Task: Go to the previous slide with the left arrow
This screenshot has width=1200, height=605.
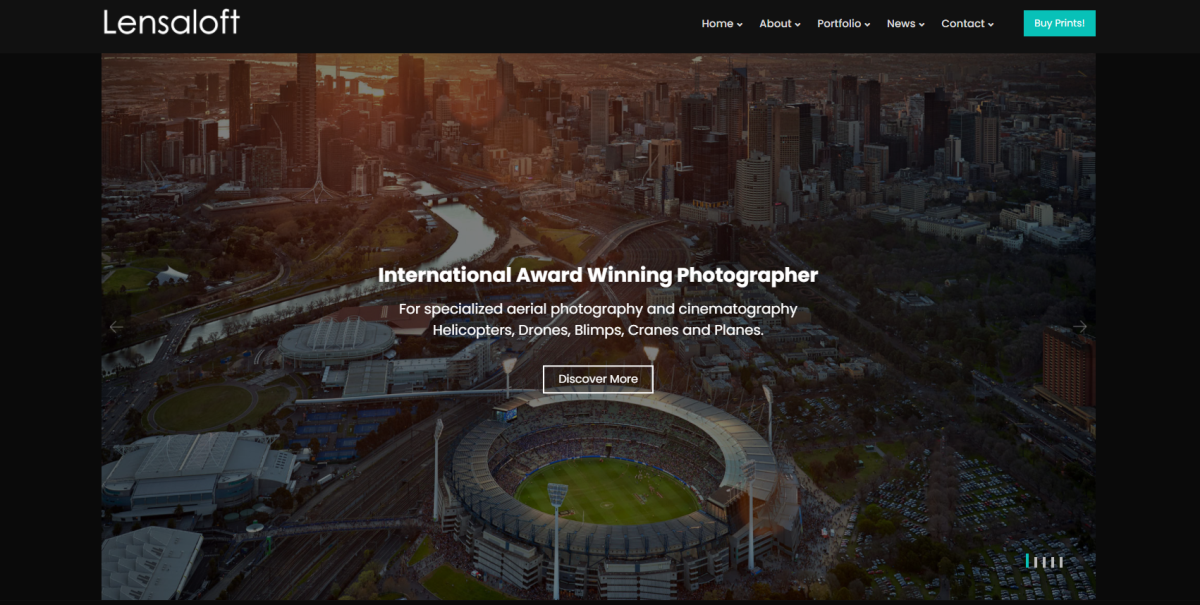Action: coord(116,327)
